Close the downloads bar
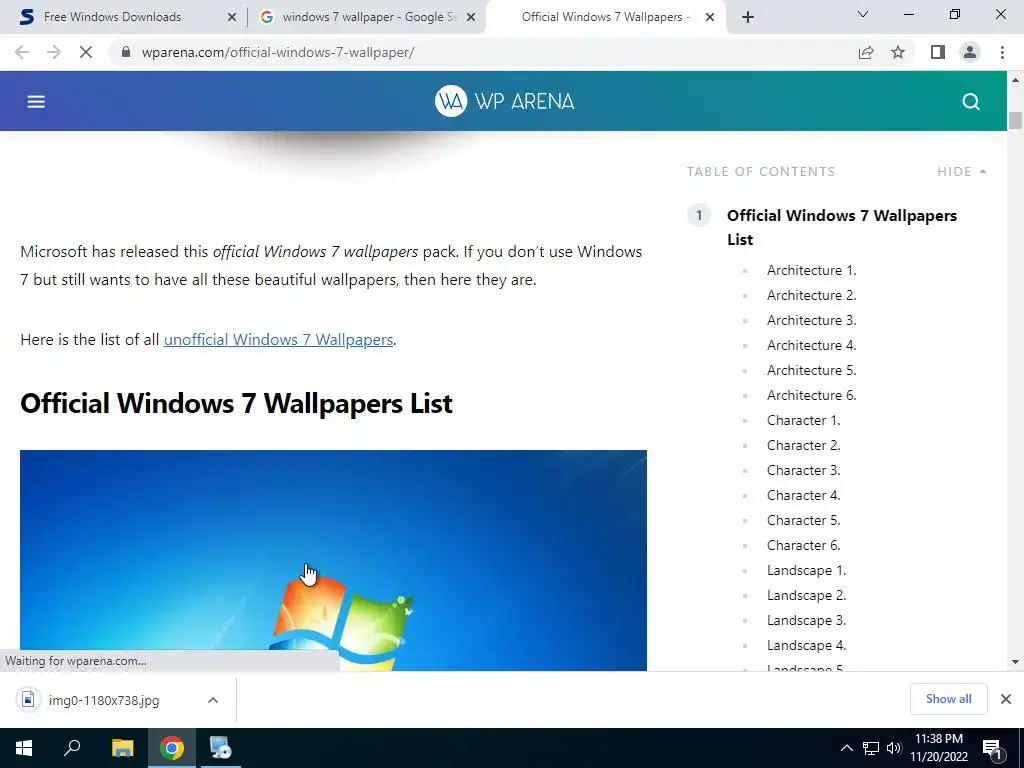The height and width of the screenshot is (768, 1024). click(1006, 699)
